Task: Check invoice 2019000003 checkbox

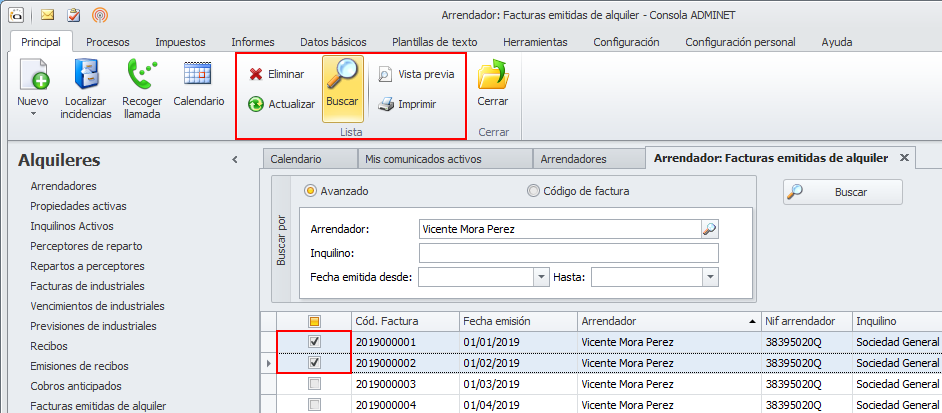Action: [x=314, y=384]
